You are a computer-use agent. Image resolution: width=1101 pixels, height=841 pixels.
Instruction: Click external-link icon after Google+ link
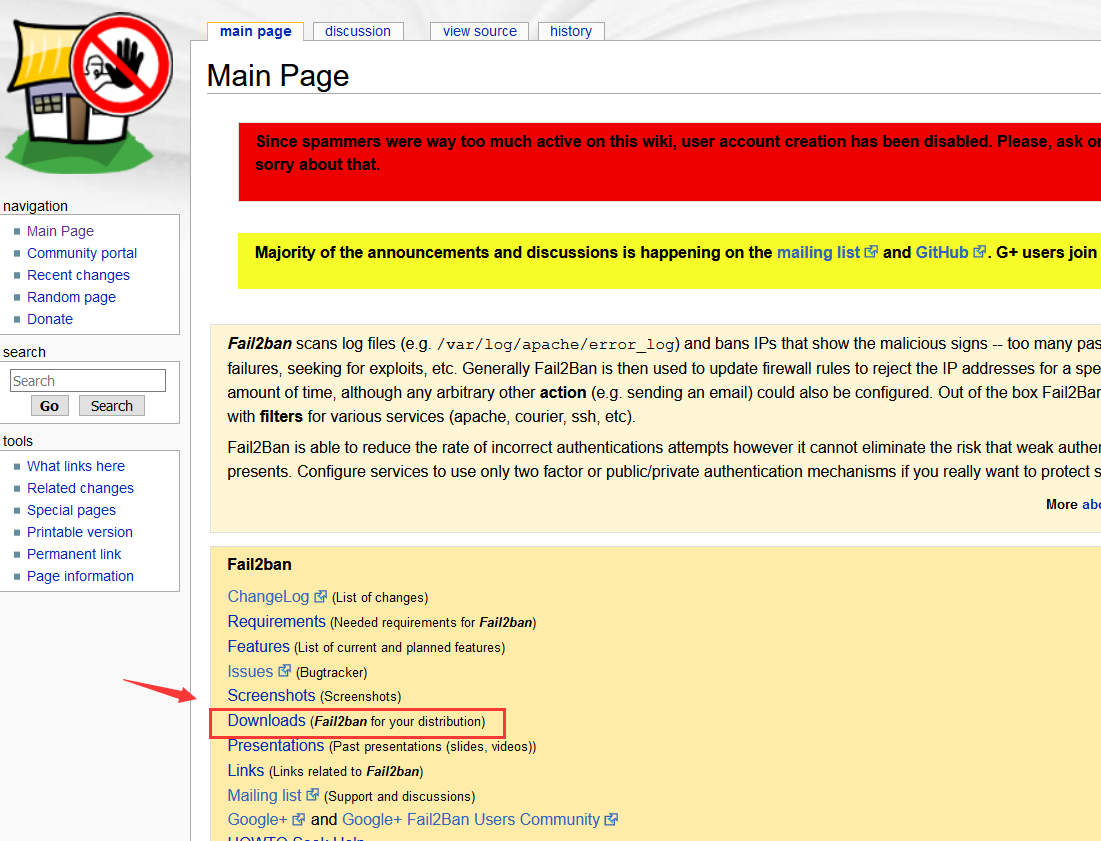[x=298, y=819]
